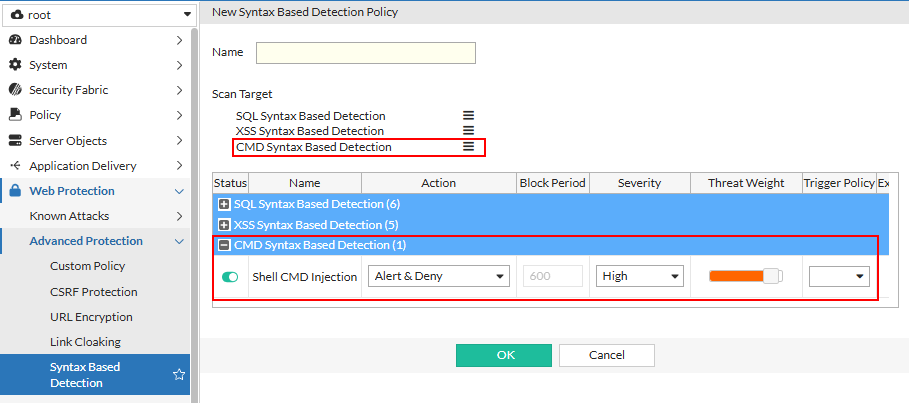Click the System gear icon
The height and width of the screenshot is (403, 909).
point(16,65)
